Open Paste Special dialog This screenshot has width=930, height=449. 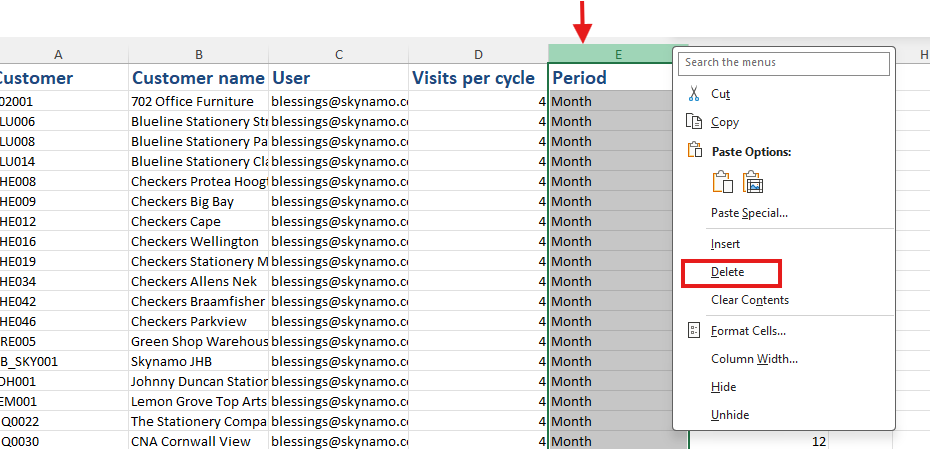[x=749, y=213]
